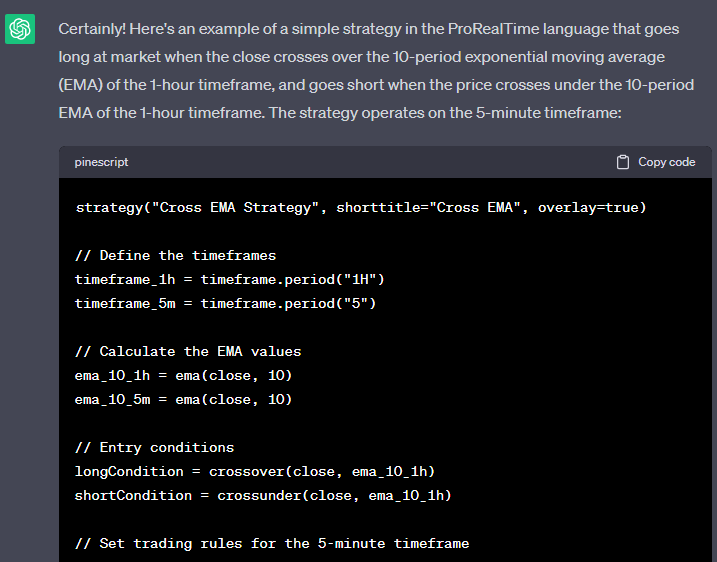
Task: Click the "// Entry conditions" comment
Action: pyautogui.click(x=154, y=447)
